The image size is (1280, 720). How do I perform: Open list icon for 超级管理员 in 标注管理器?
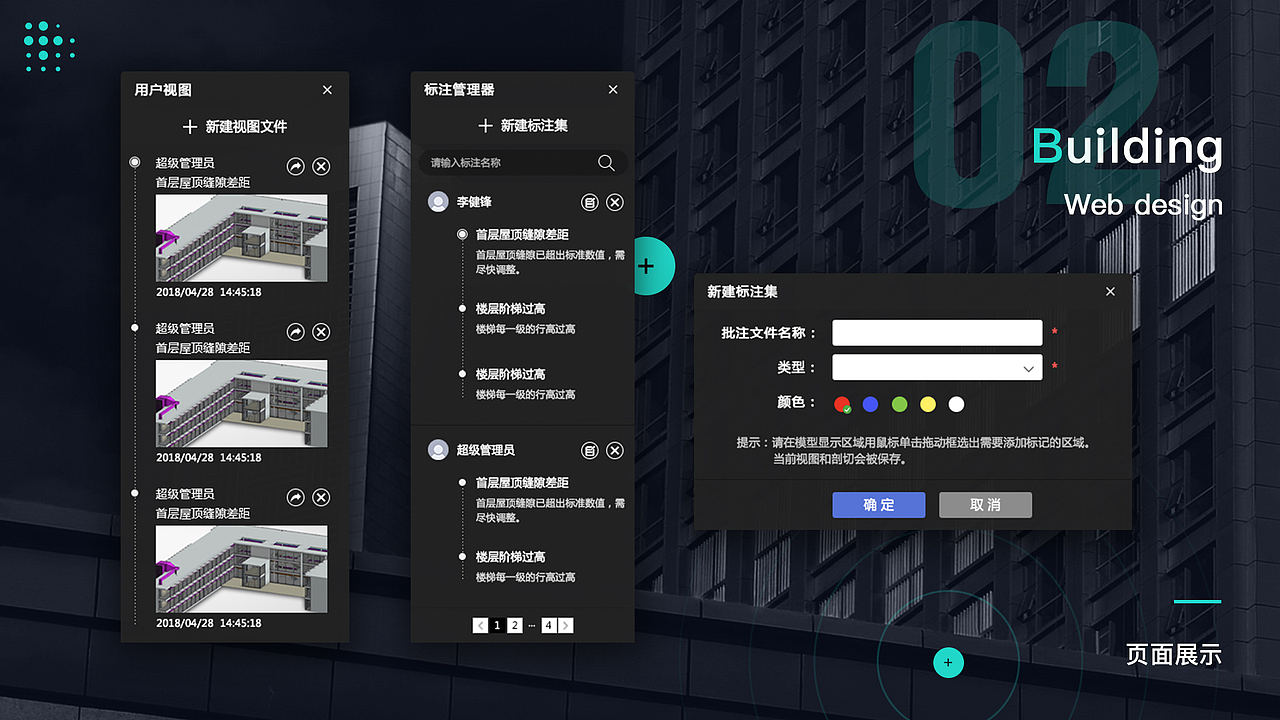point(590,450)
